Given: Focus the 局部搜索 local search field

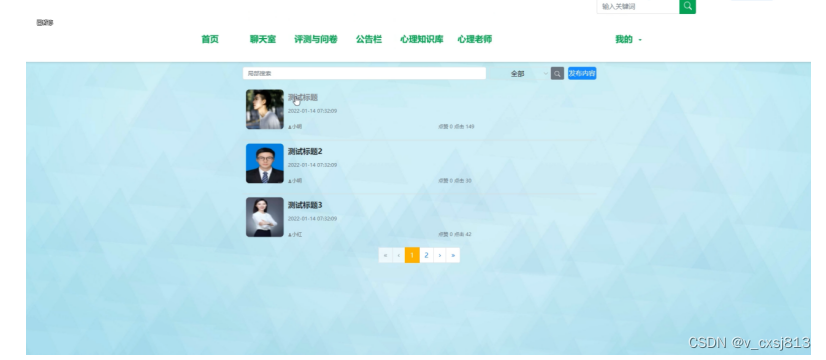Looking at the screenshot, I should coord(364,73).
